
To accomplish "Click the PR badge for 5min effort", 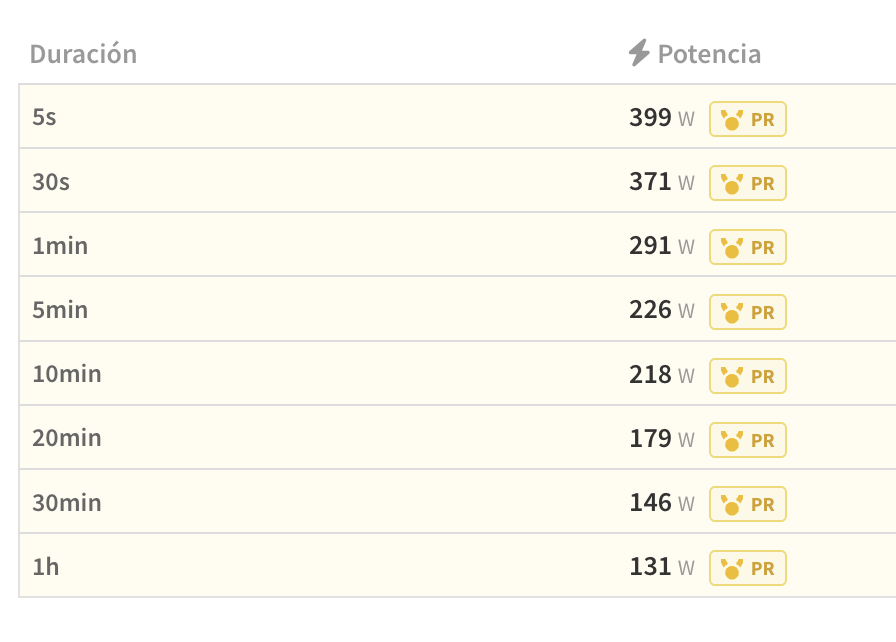I will click(x=748, y=312).
